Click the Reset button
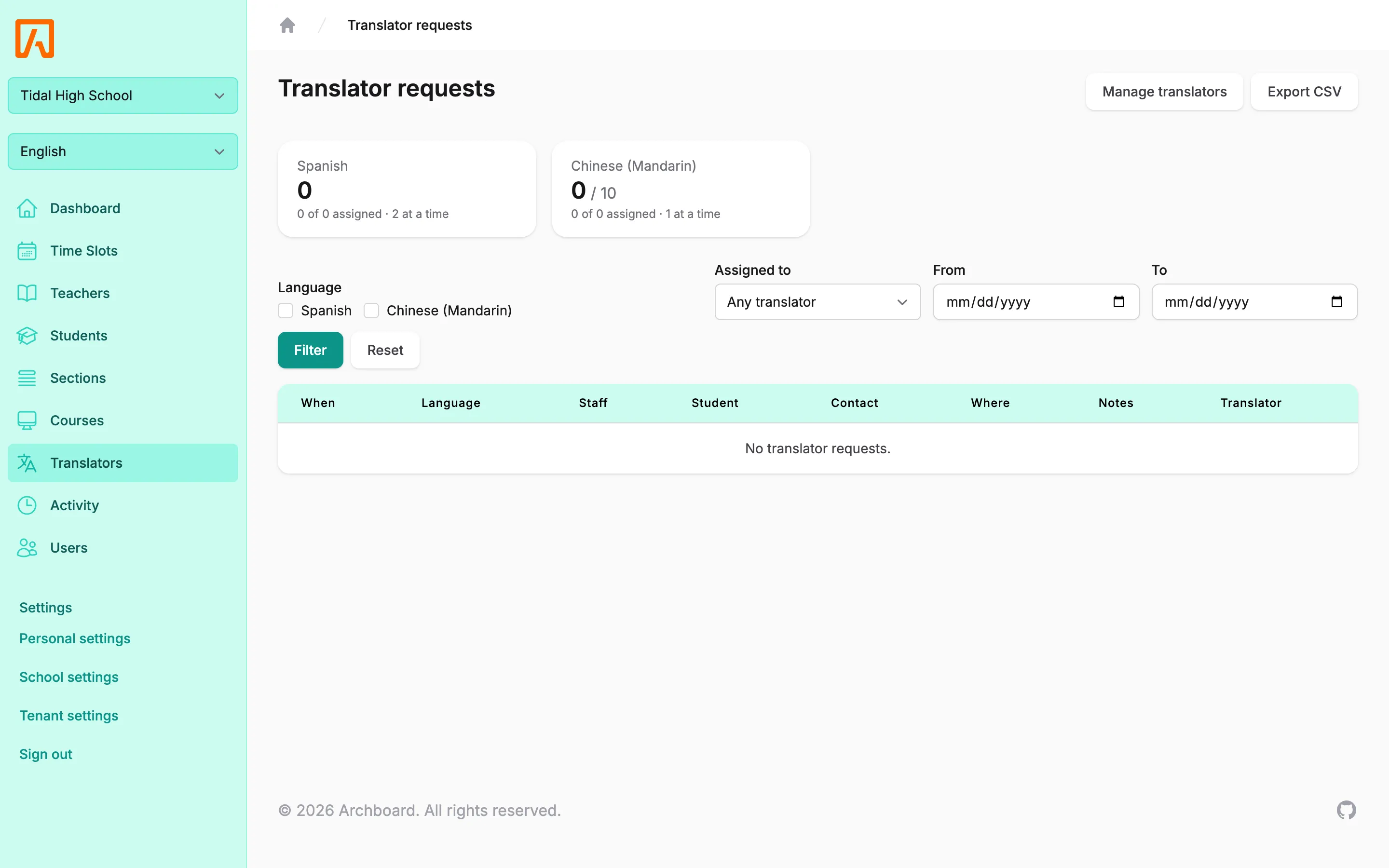This screenshot has width=1389, height=868. 385,350
